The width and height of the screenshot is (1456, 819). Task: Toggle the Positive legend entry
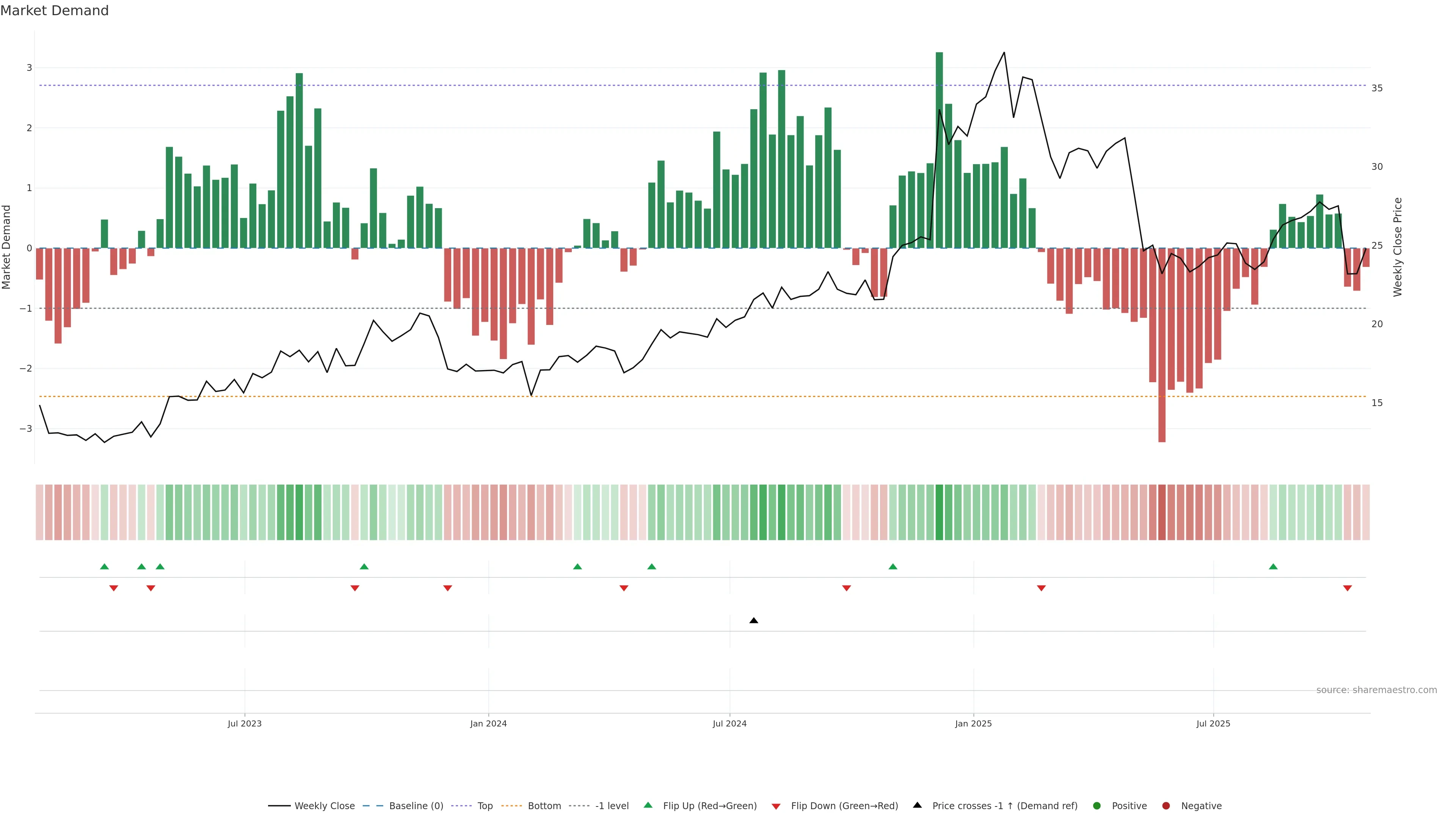(x=1129, y=806)
